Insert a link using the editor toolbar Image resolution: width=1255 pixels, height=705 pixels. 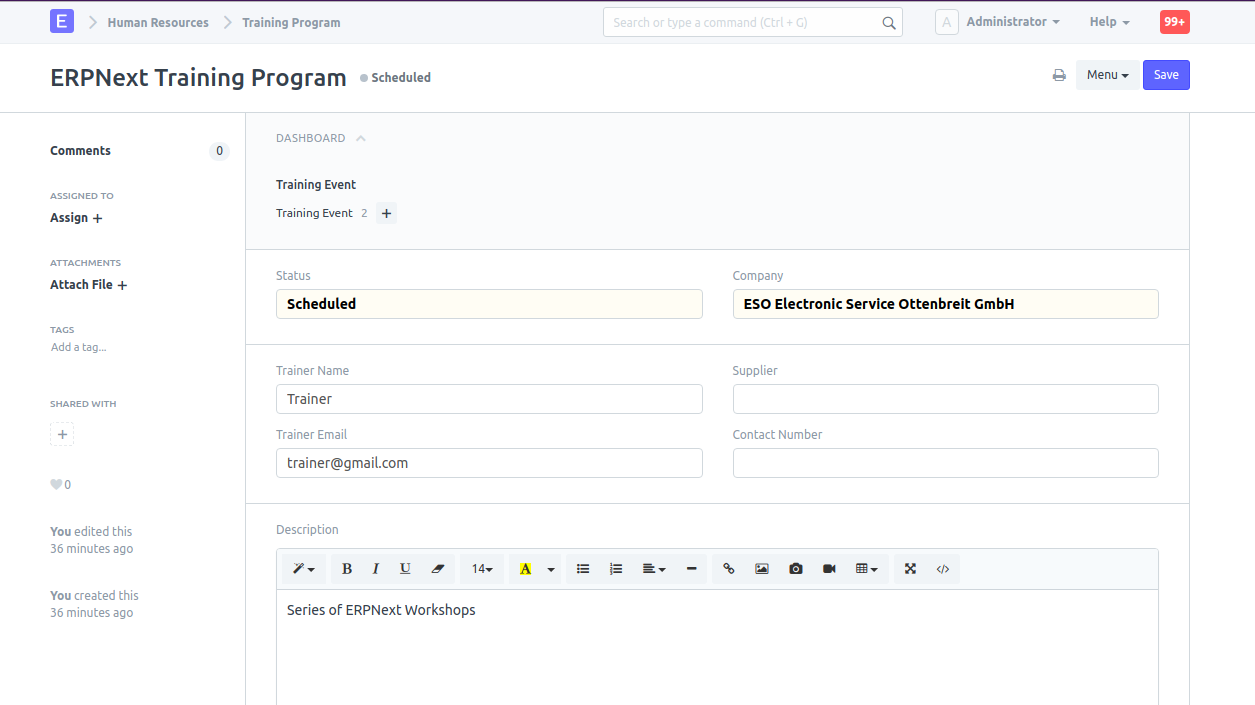728,569
